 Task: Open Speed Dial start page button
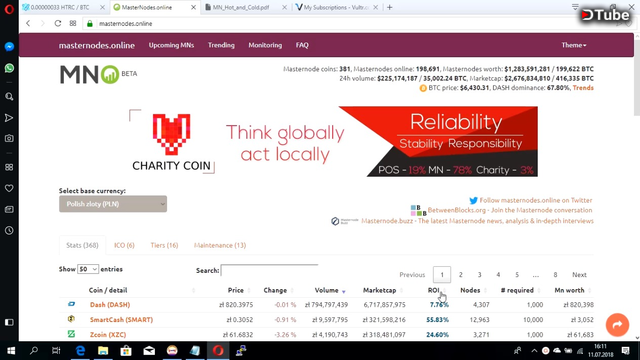click(73, 23)
